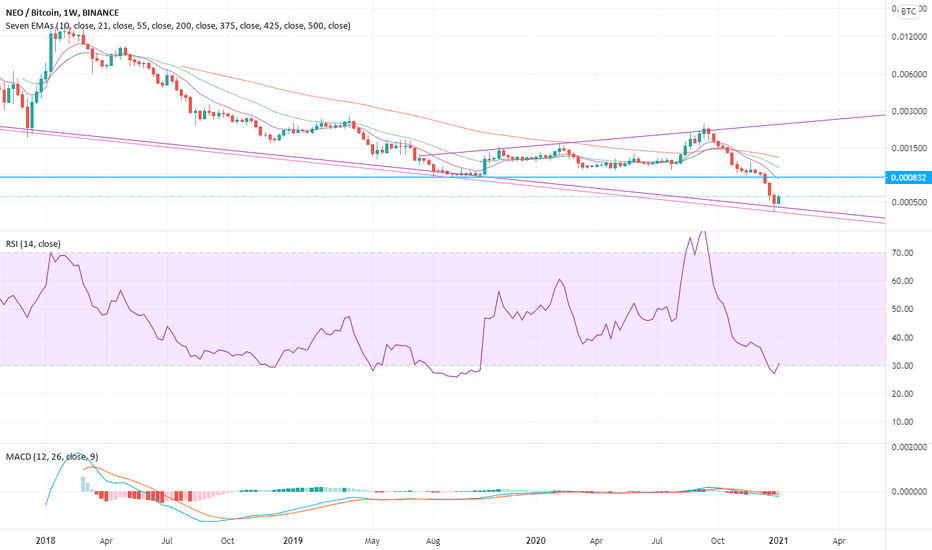Click the RSI 70.00 axis level
The height and width of the screenshot is (550, 932).
pos(902,253)
